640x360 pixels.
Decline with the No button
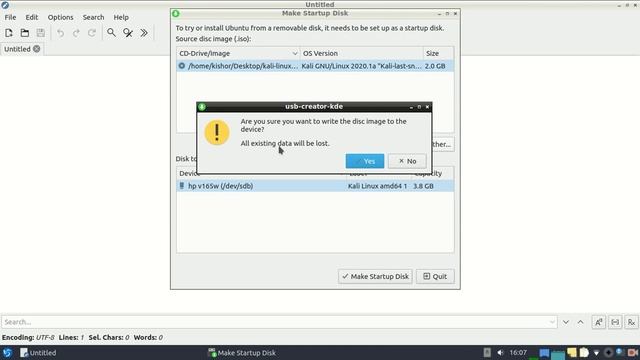pyautogui.click(x=407, y=161)
